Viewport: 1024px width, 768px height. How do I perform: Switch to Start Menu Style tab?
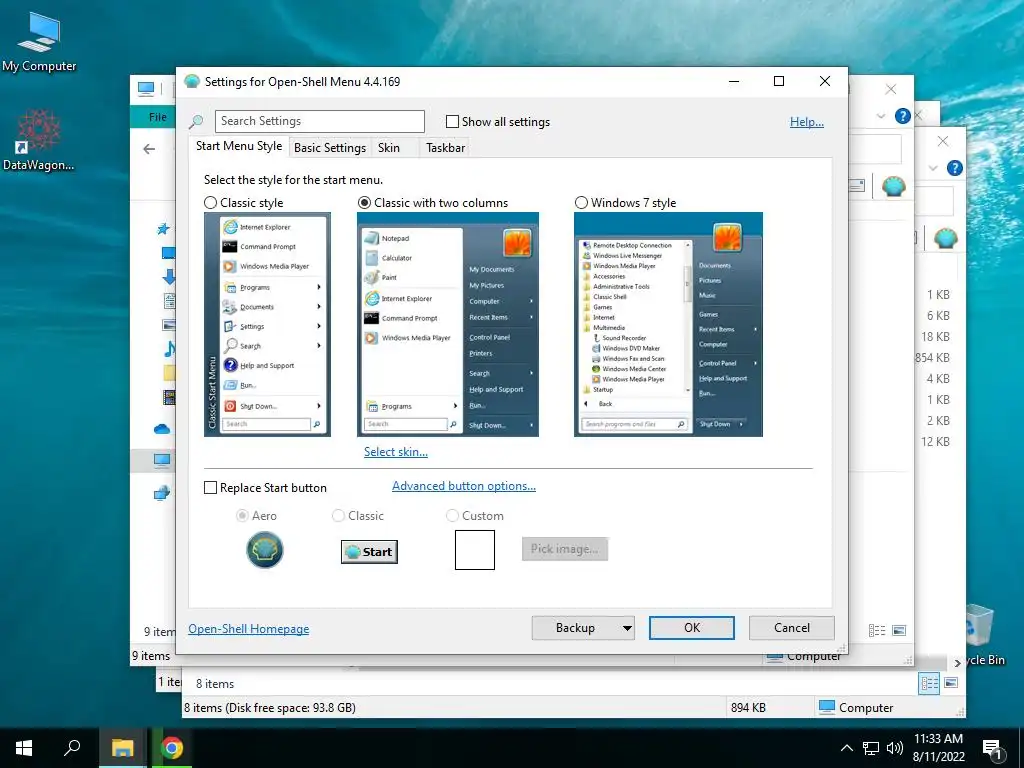point(239,146)
